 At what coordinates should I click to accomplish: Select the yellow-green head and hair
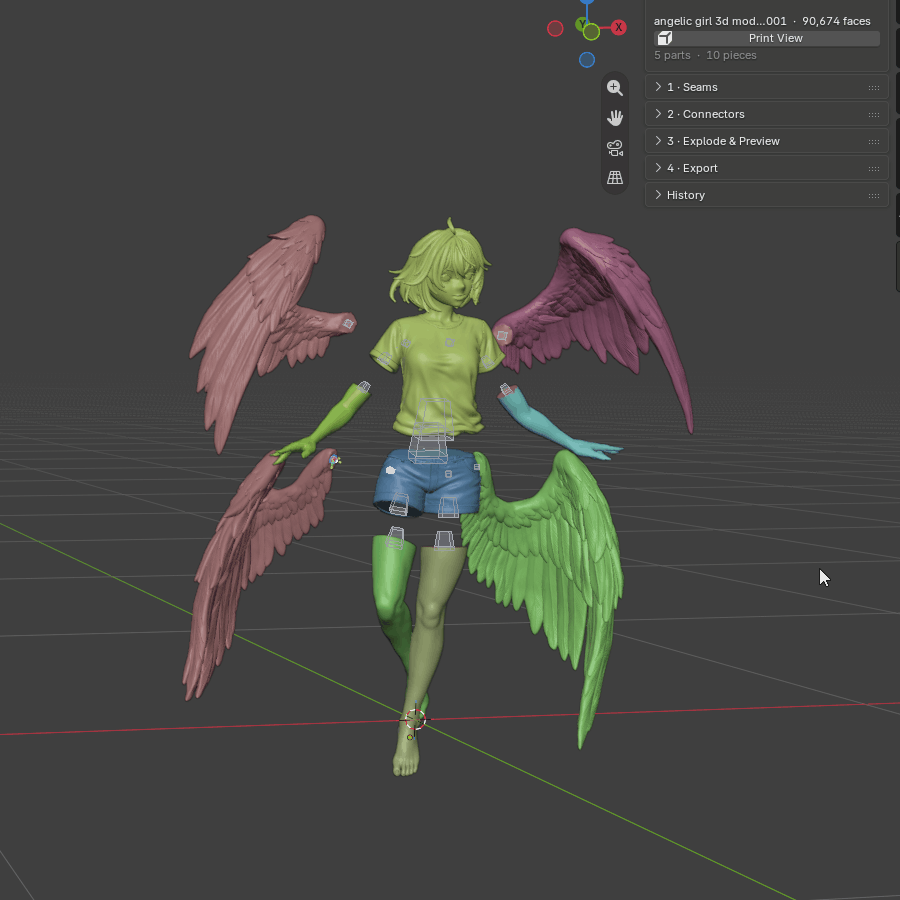coord(441,267)
